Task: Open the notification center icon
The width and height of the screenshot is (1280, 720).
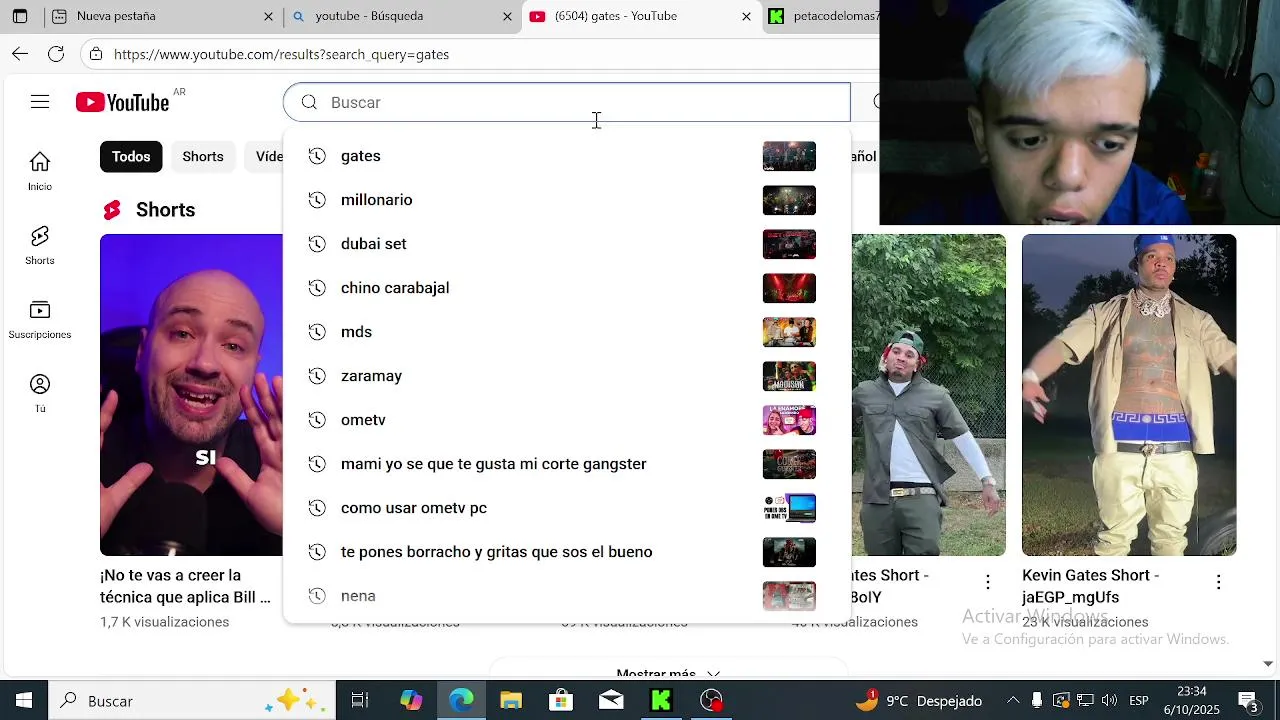Action: (1248, 701)
